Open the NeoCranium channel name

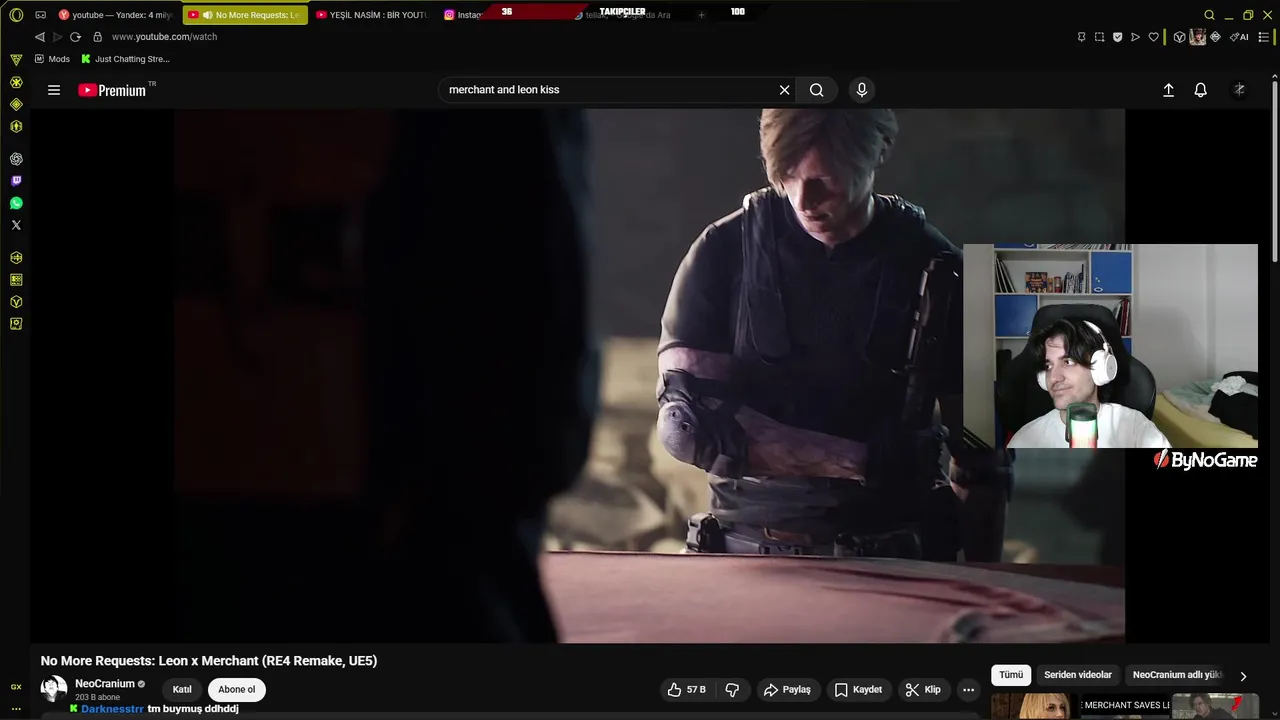[105, 684]
